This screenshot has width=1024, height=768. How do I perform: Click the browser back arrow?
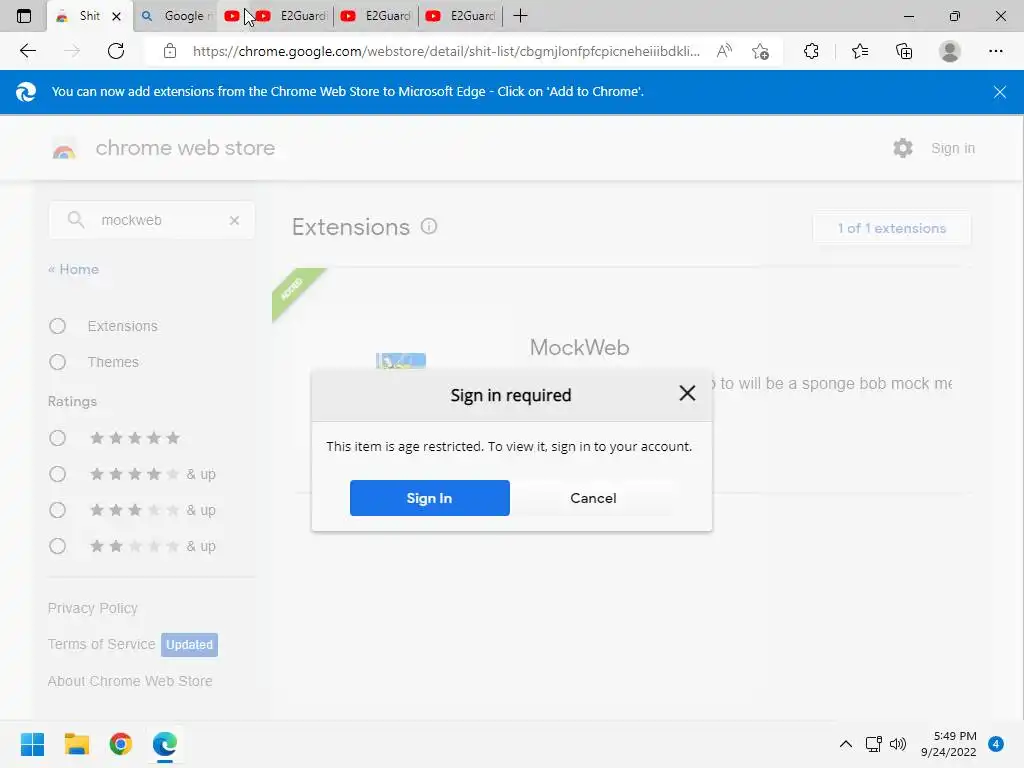pos(27,51)
